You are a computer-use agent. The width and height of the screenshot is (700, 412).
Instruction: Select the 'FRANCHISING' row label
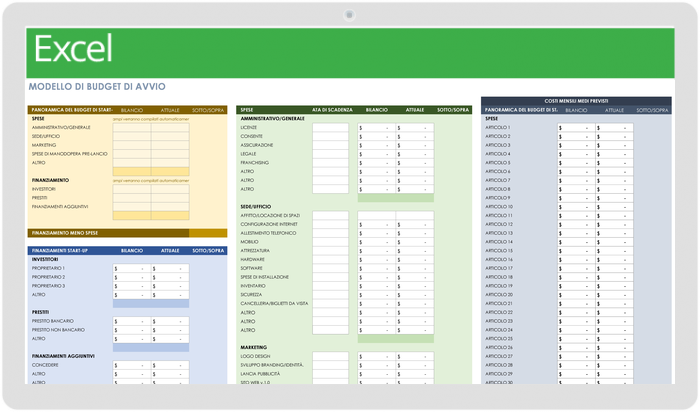click(254, 163)
